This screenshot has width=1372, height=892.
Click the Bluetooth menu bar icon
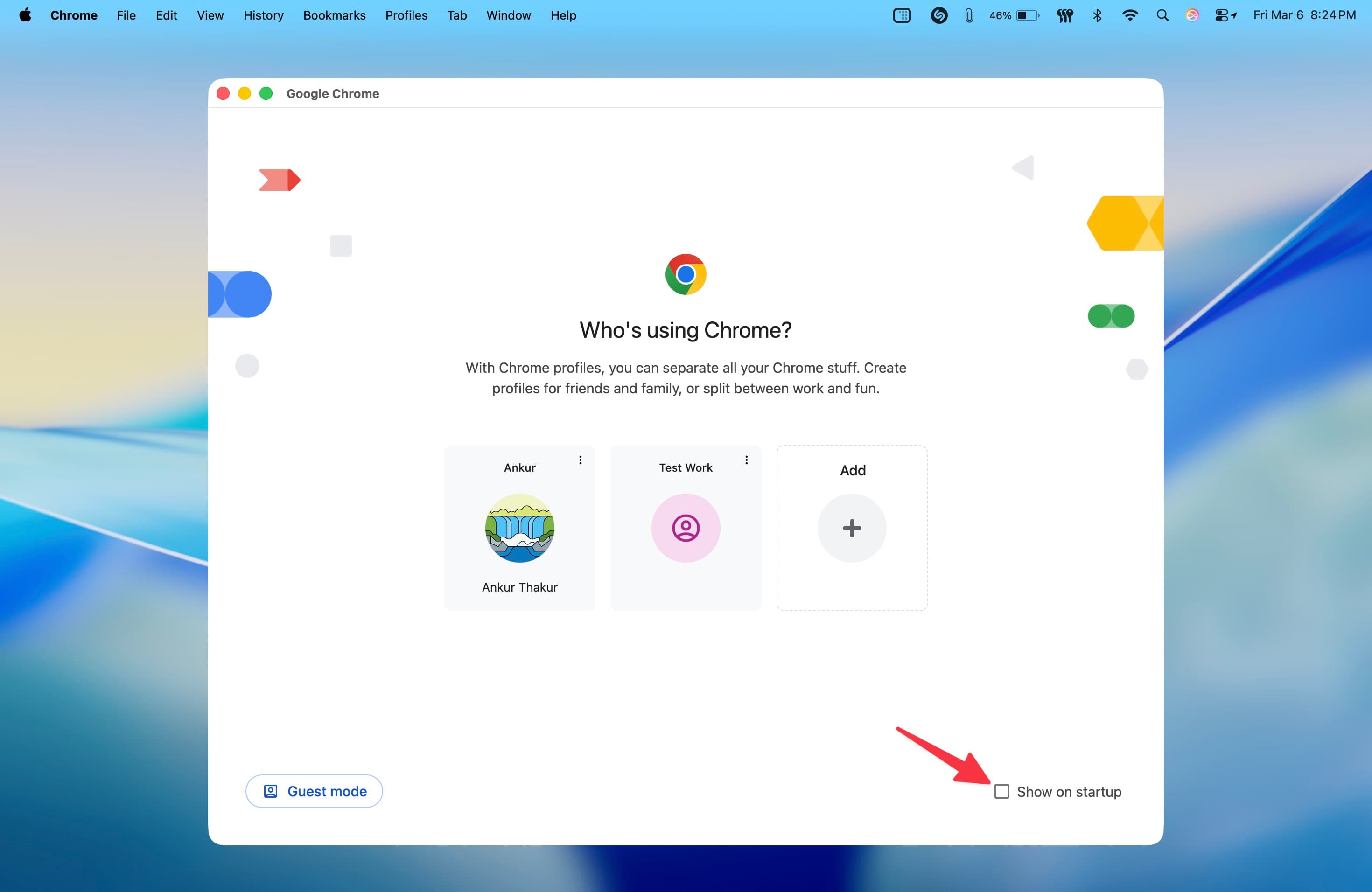point(1097,15)
